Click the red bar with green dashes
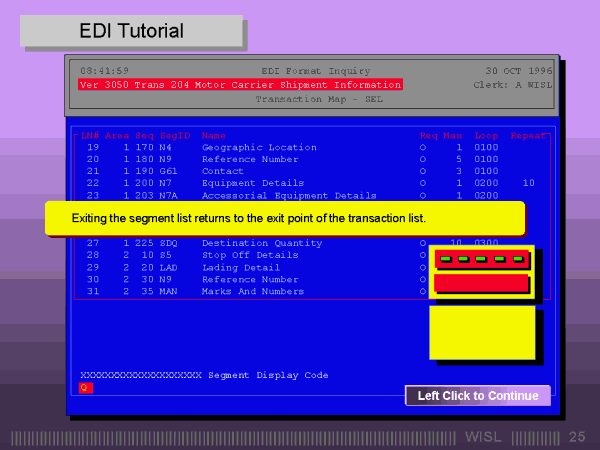This screenshot has height=450, width=600. coord(481,259)
